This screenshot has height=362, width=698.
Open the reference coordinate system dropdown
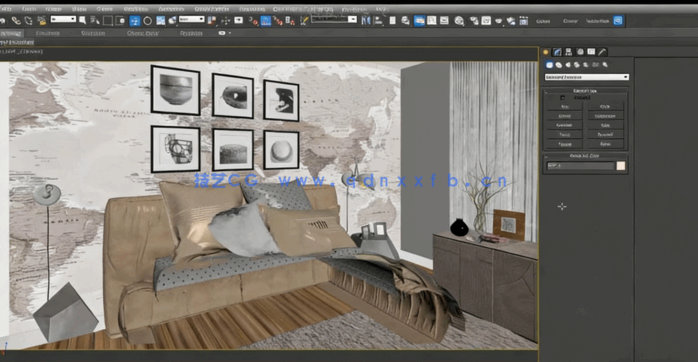(x=191, y=19)
